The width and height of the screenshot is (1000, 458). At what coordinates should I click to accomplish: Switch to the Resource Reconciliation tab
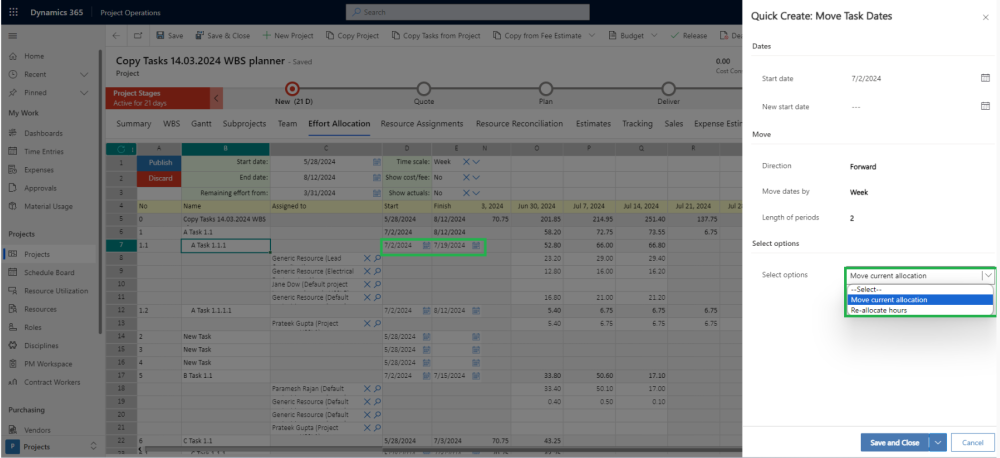point(519,124)
